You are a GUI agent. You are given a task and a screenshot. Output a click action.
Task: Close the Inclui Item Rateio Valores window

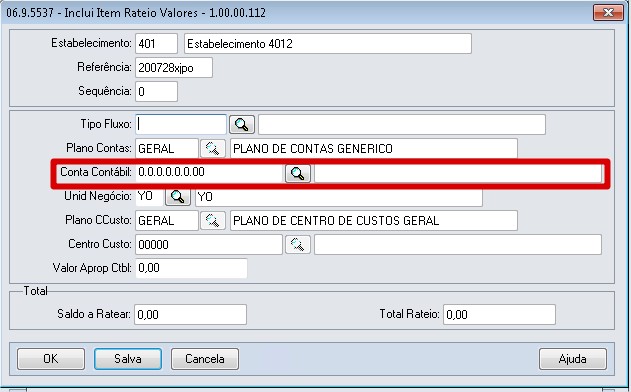click(608, 12)
